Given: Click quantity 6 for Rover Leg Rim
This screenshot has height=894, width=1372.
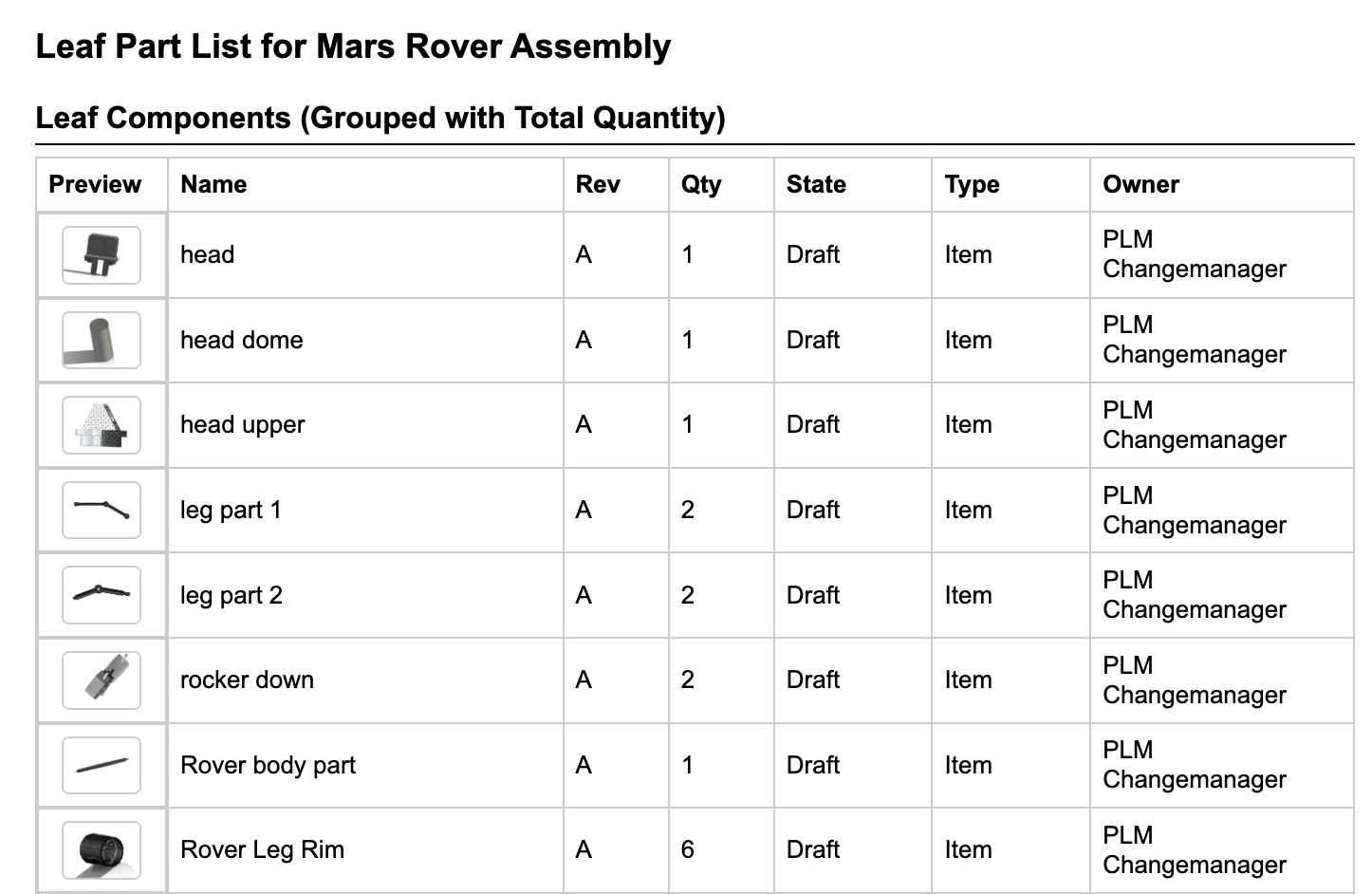Looking at the screenshot, I should [688, 849].
